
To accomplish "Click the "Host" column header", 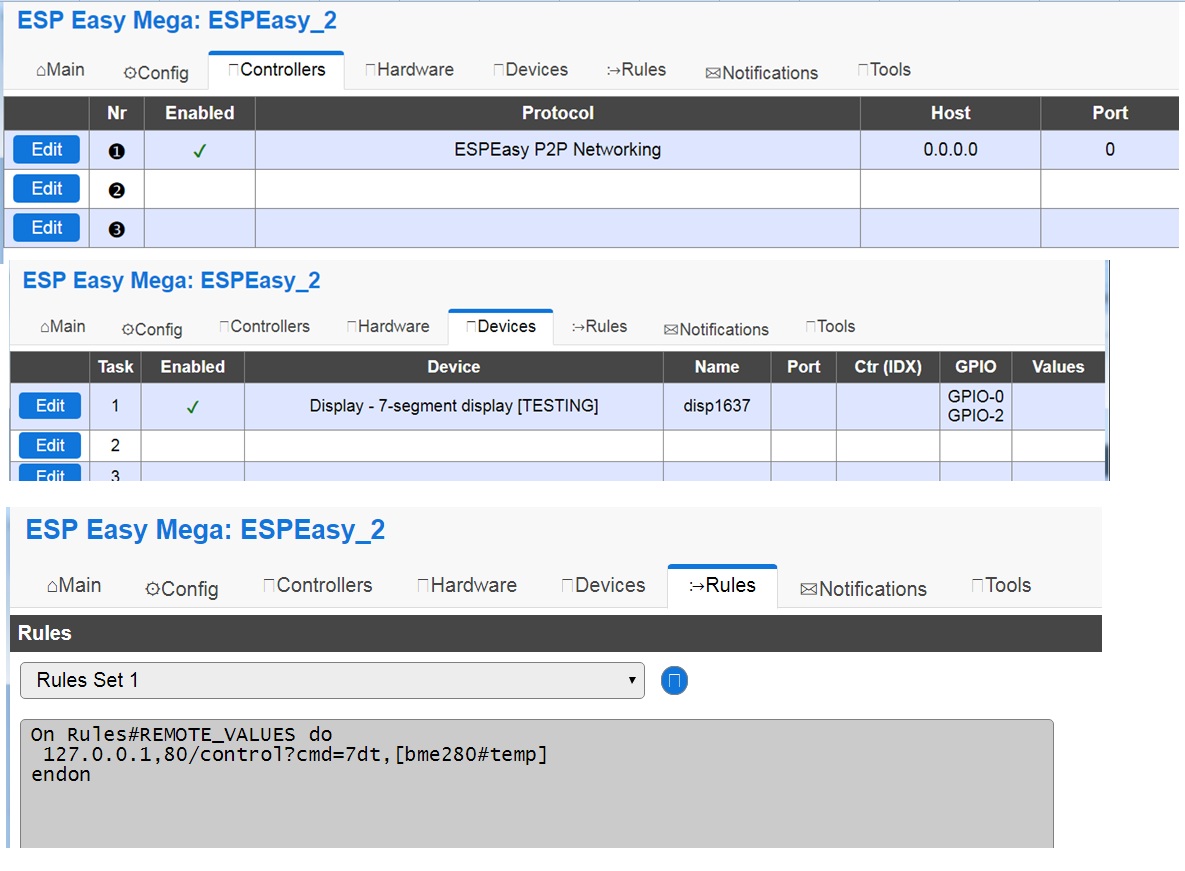I will pyautogui.click(x=950, y=113).
